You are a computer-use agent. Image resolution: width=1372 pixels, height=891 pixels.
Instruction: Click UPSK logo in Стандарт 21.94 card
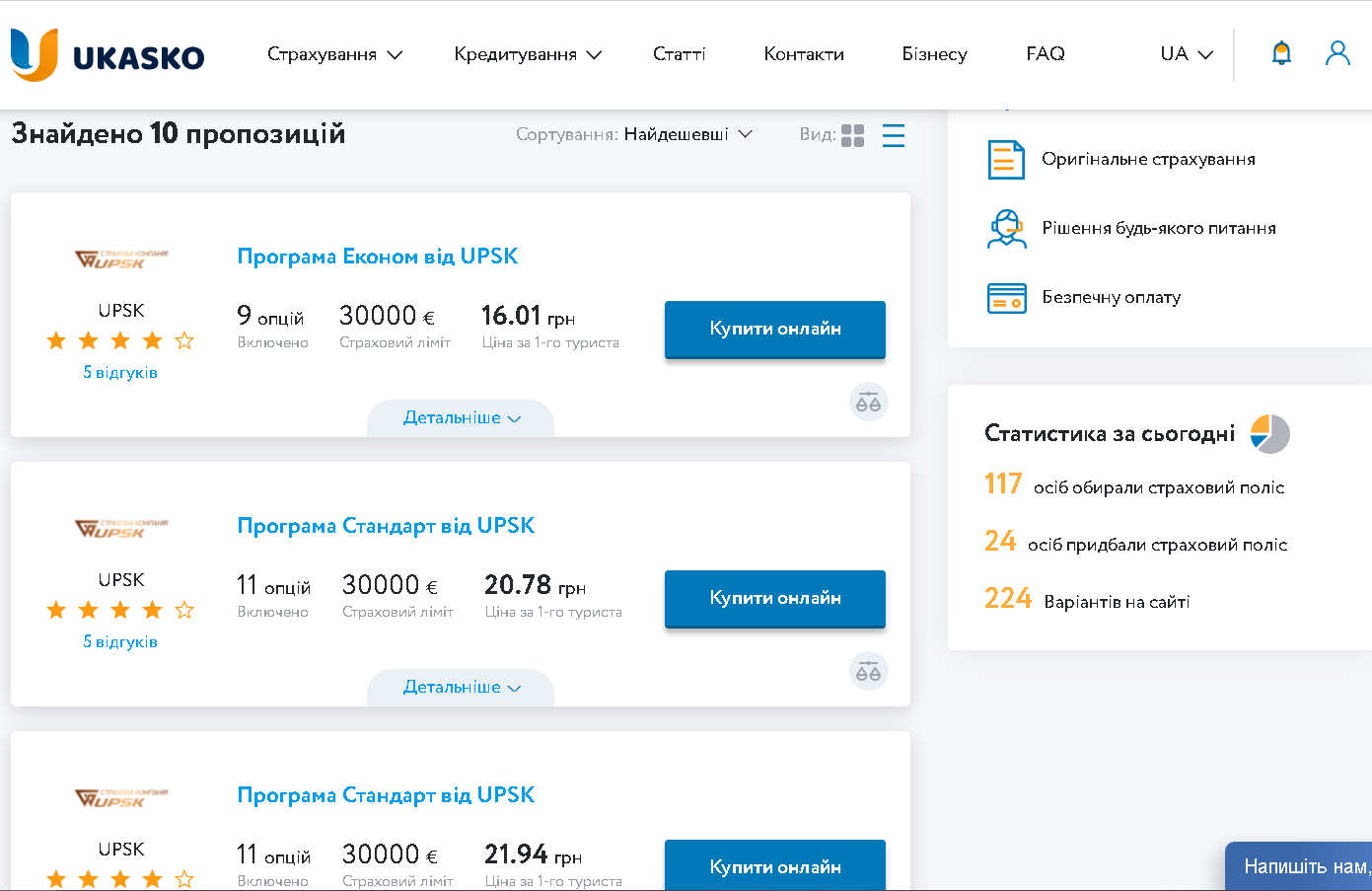tap(121, 797)
